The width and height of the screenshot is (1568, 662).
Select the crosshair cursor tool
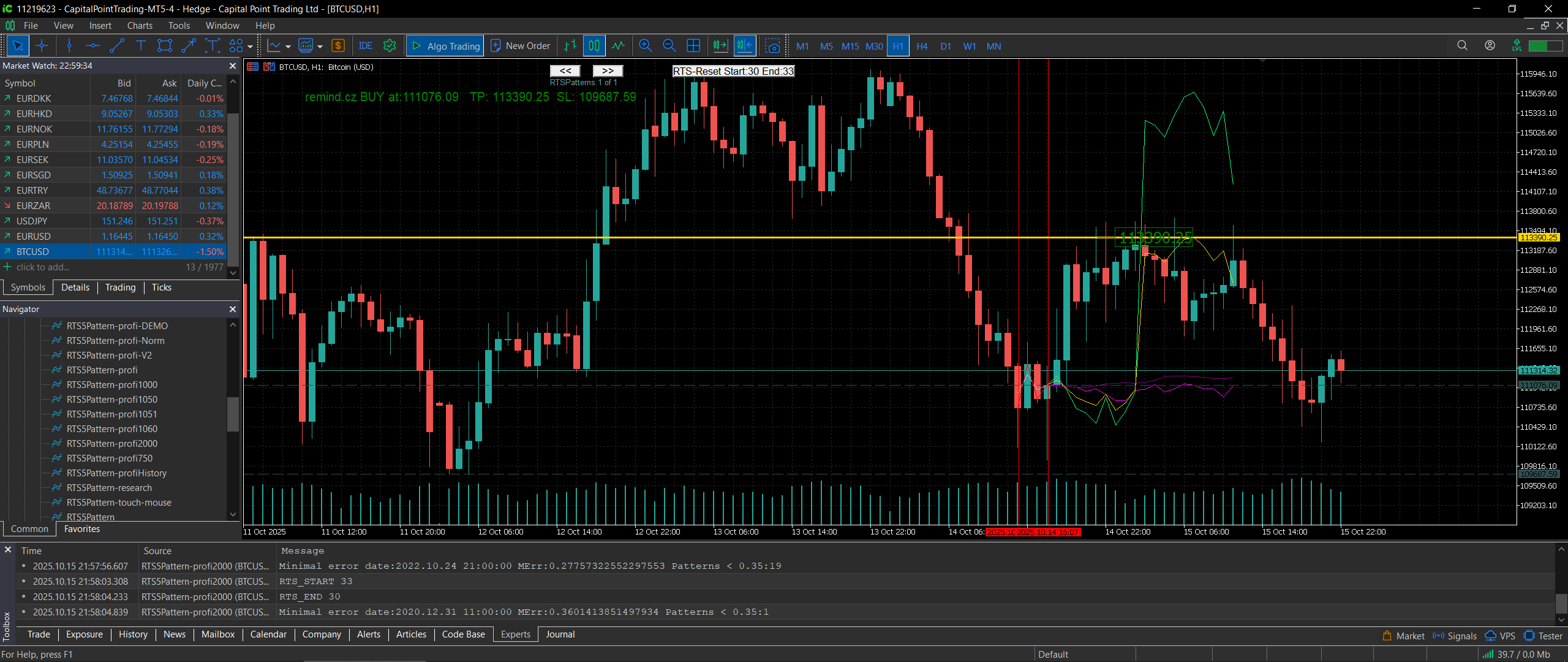pos(42,46)
